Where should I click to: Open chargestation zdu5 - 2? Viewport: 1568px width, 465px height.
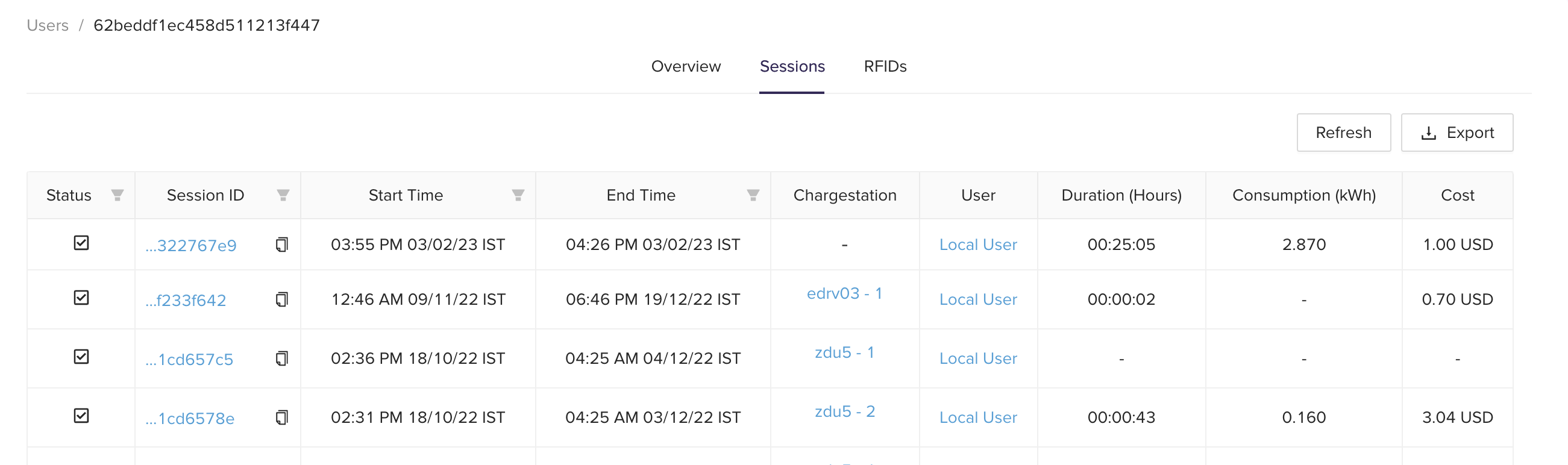tap(845, 411)
